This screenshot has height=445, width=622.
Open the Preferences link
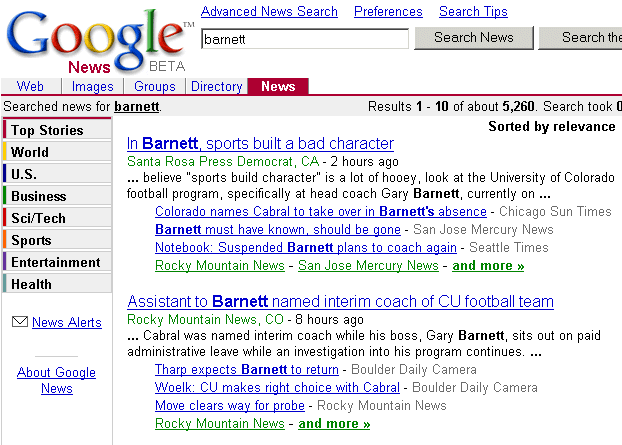pyautogui.click(x=388, y=12)
